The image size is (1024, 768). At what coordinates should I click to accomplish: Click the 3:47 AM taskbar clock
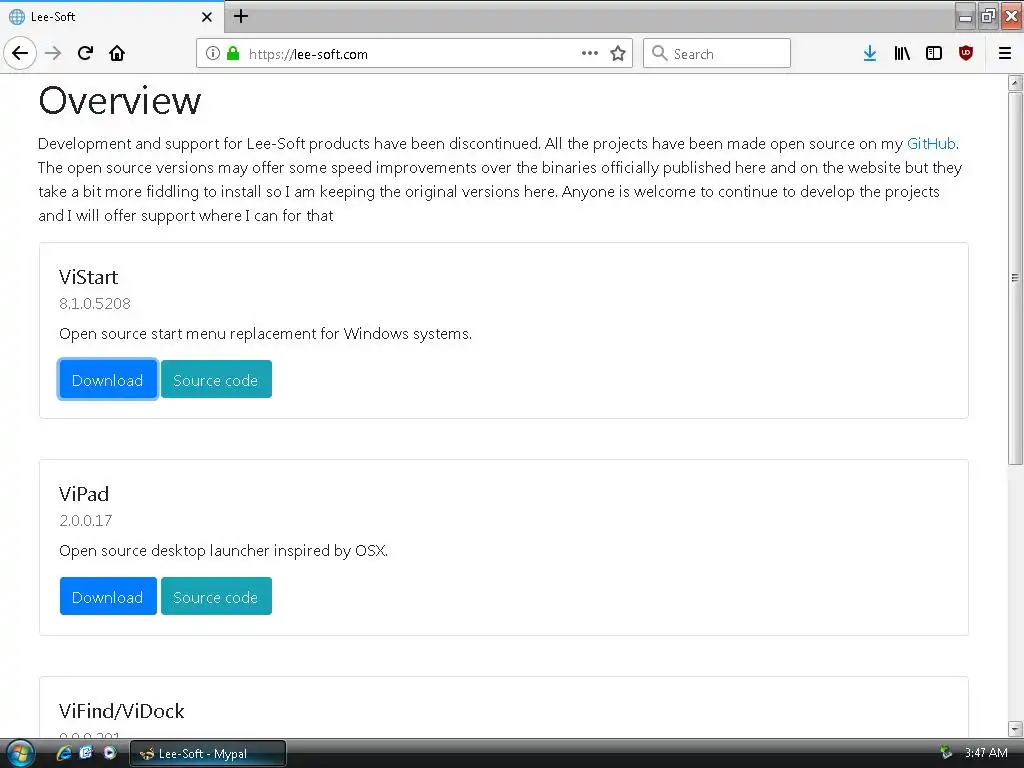(985, 753)
